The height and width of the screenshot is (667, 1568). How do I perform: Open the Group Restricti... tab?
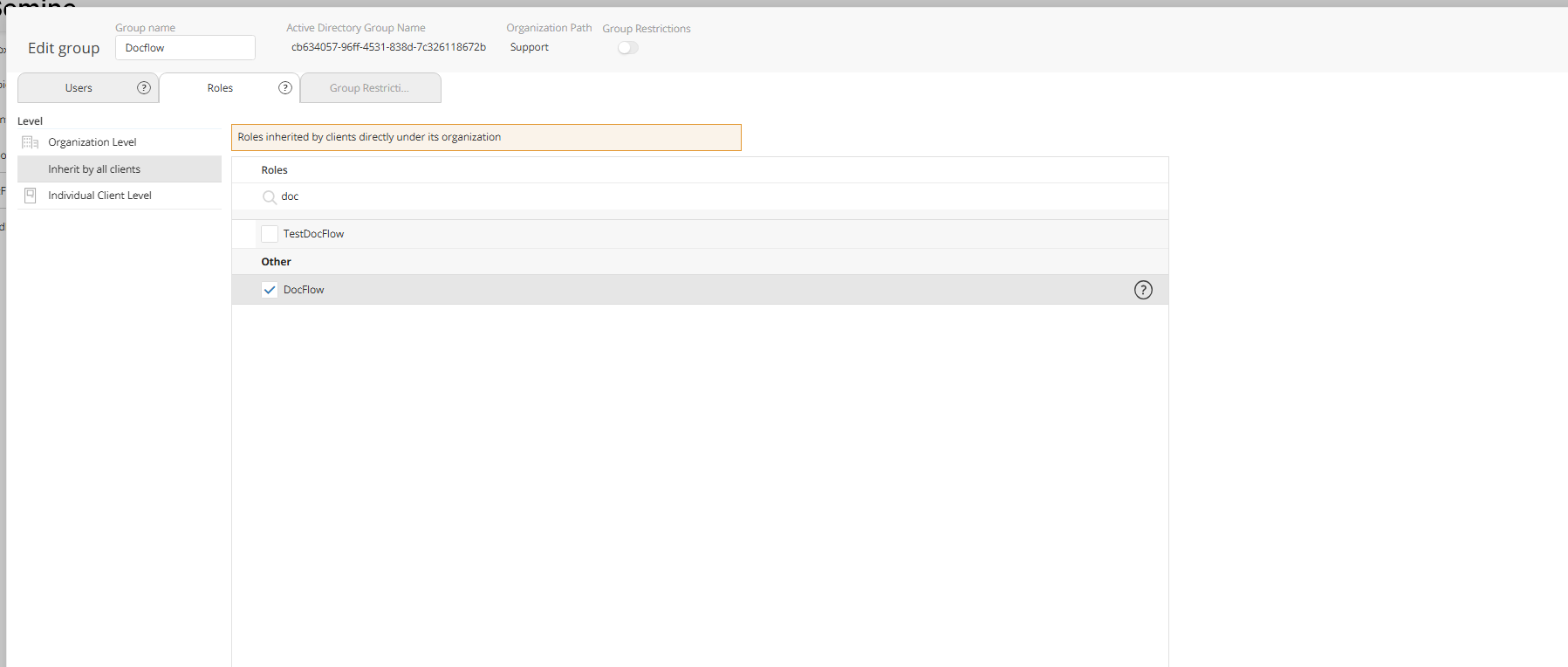(369, 88)
